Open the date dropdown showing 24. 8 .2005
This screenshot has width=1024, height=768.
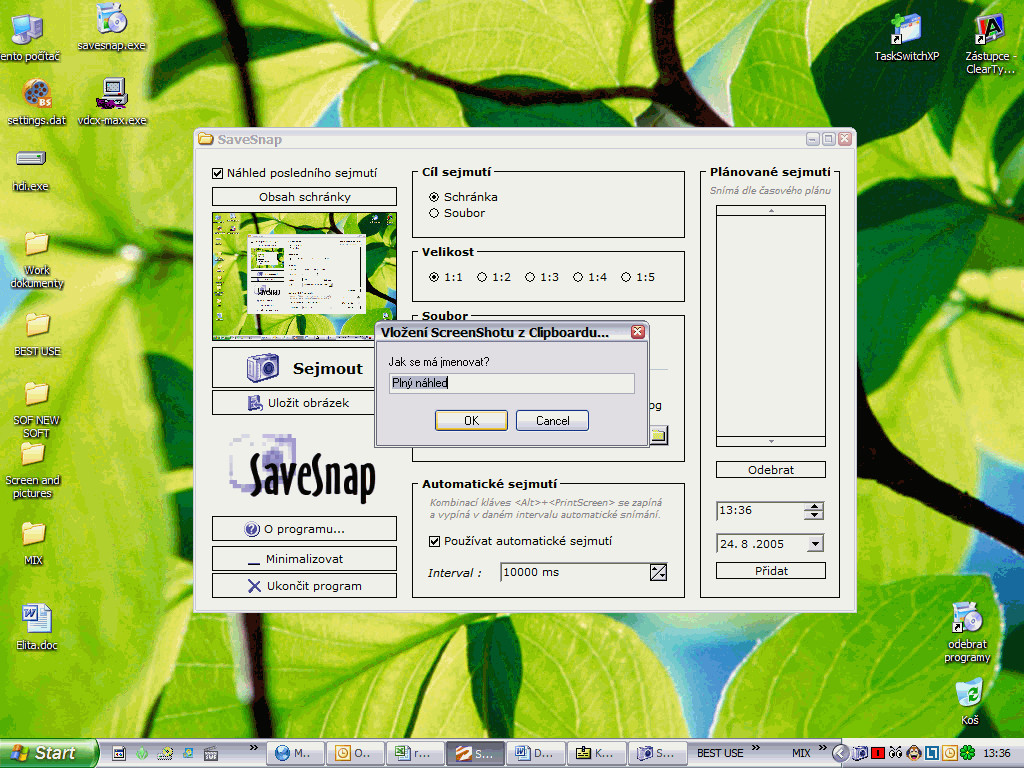point(815,543)
